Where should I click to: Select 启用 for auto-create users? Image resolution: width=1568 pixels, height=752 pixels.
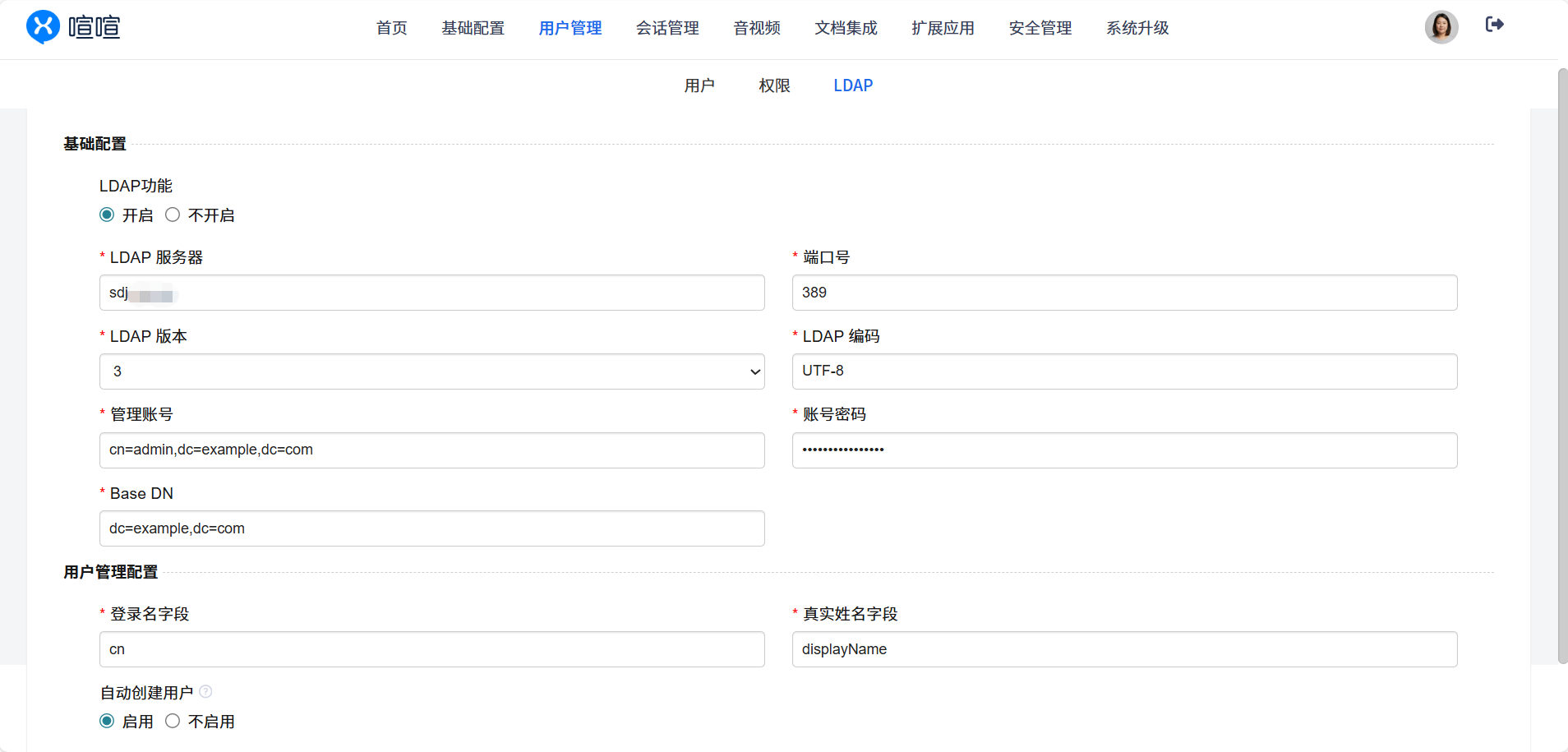pos(107,722)
